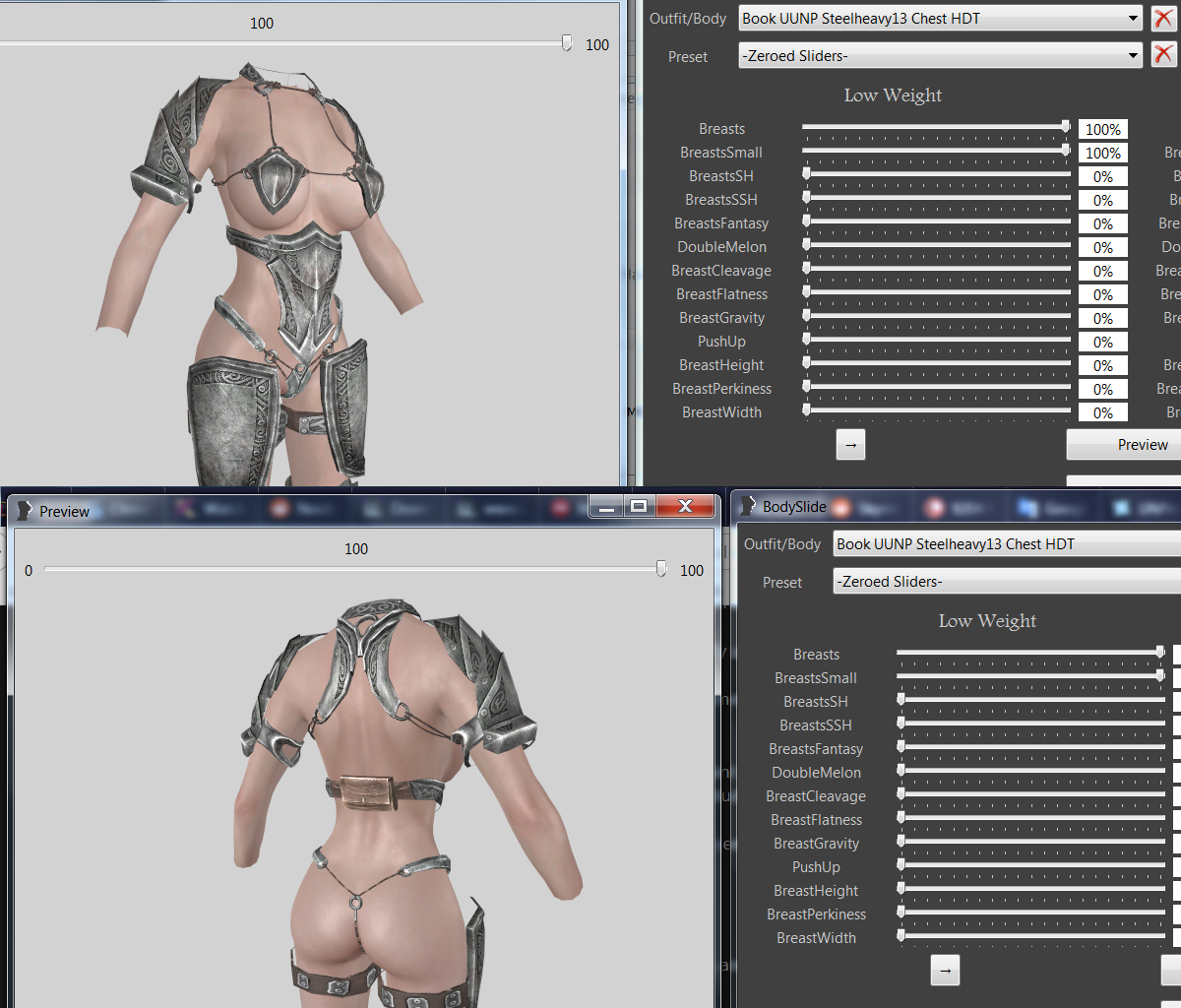Click arrow button below sliders, lower BodySlide window
This screenshot has width=1181, height=1008.
[945, 971]
